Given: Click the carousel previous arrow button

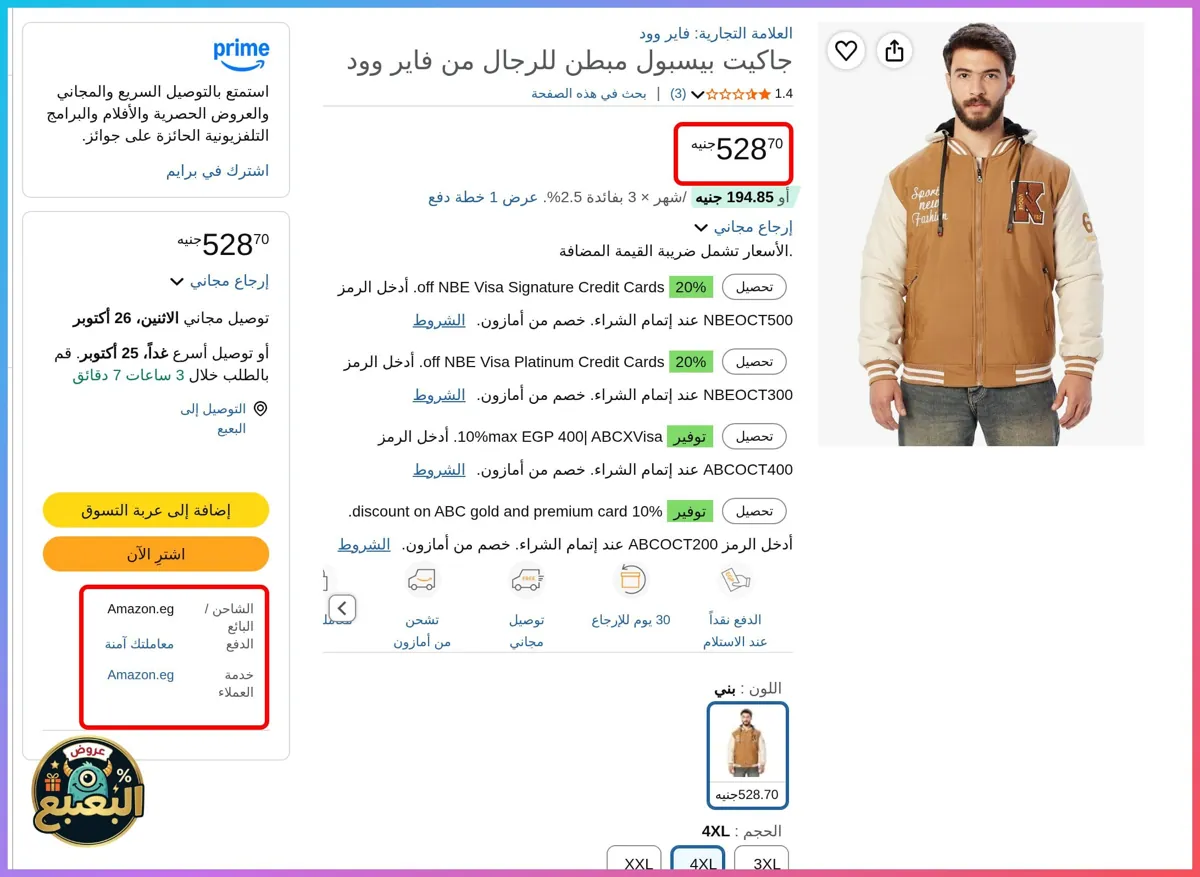Looking at the screenshot, I should coord(341,608).
